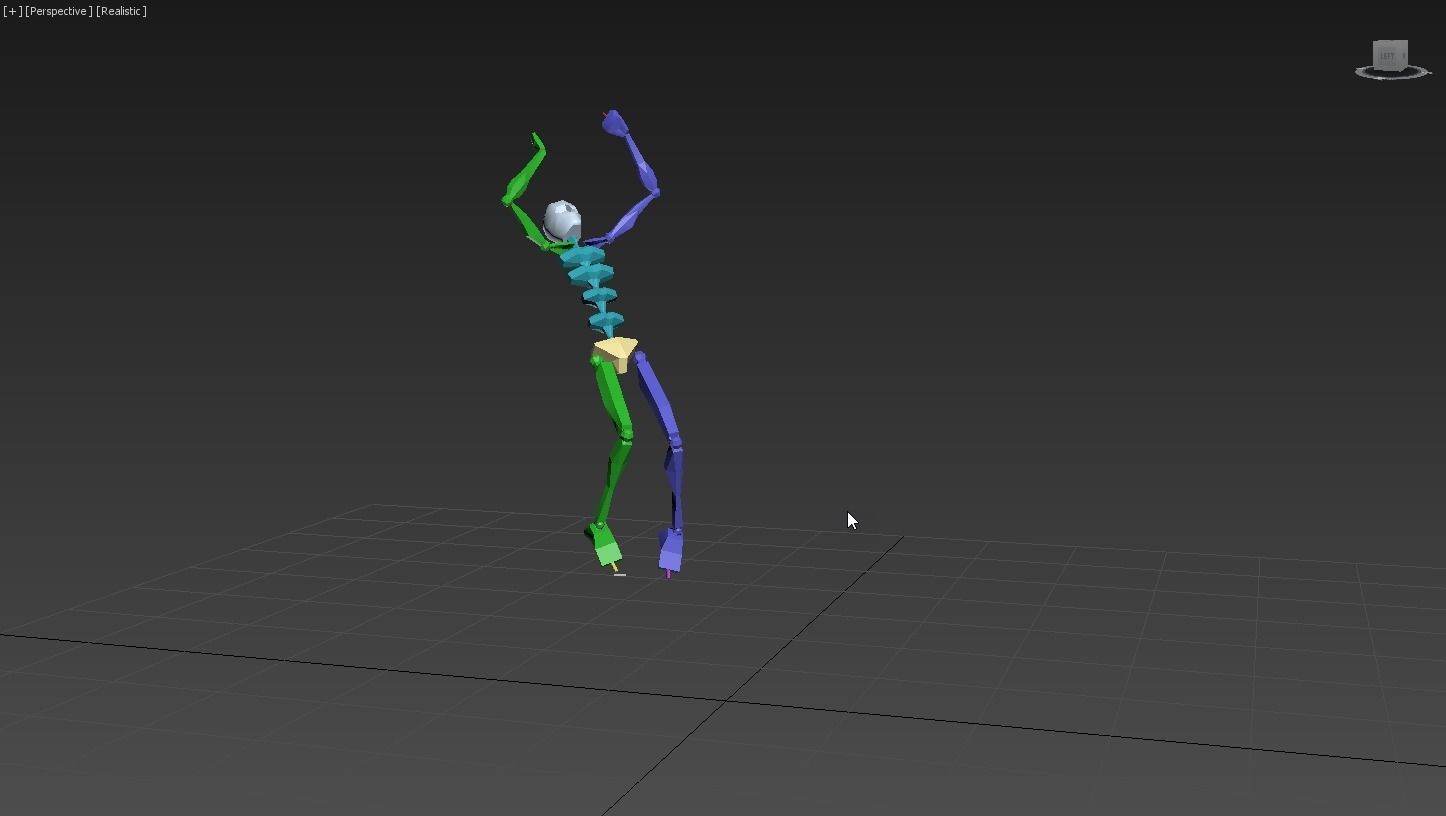Click the LEFT face of the ViewCube
Viewport: 1446px width, 816px height.
tap(1389, 54)
